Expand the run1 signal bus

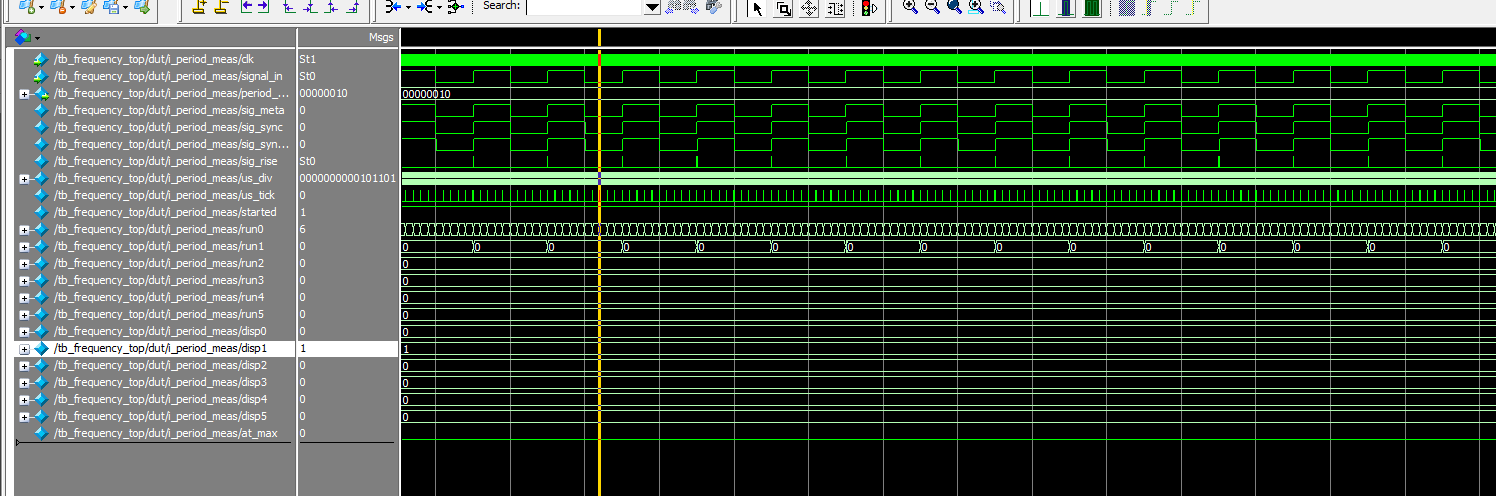24,247
